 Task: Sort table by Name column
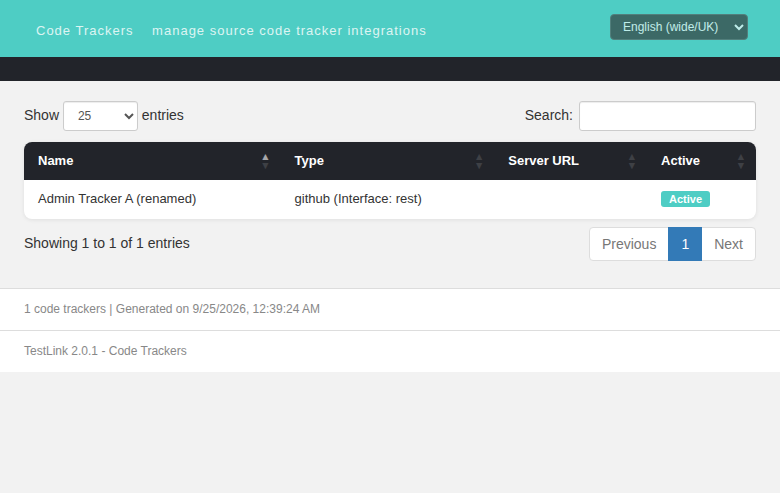pyautogui.click(x=152, y=161)
